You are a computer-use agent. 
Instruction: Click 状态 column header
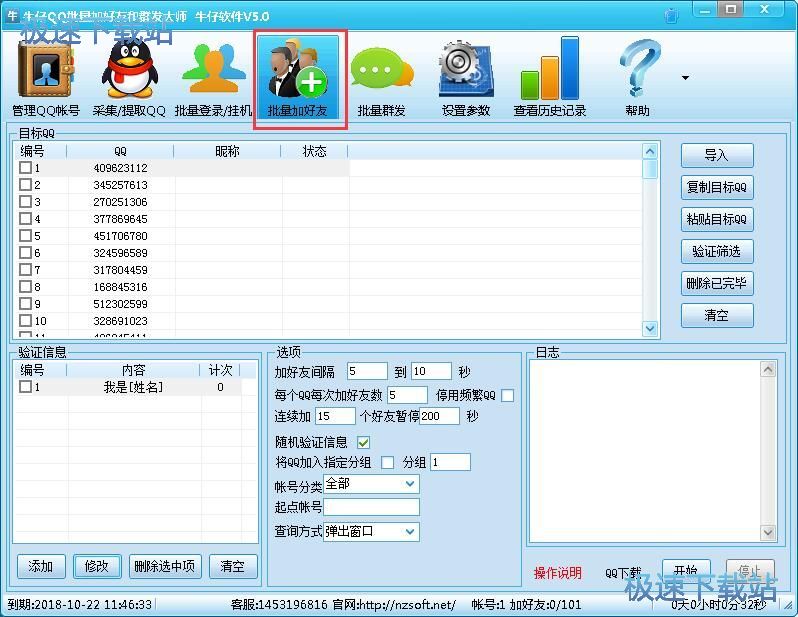315,151
